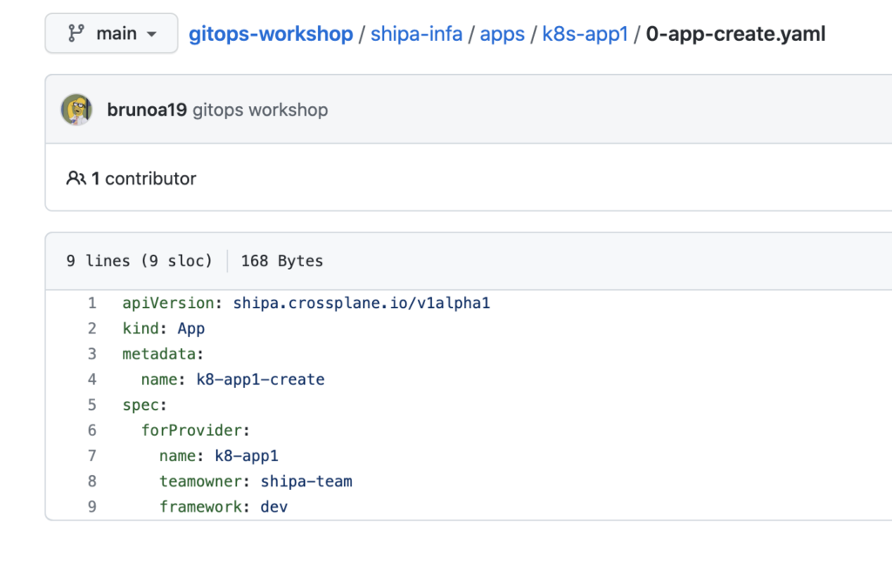Click the '9 lines (9 sloc)' label

click(139, 261)
